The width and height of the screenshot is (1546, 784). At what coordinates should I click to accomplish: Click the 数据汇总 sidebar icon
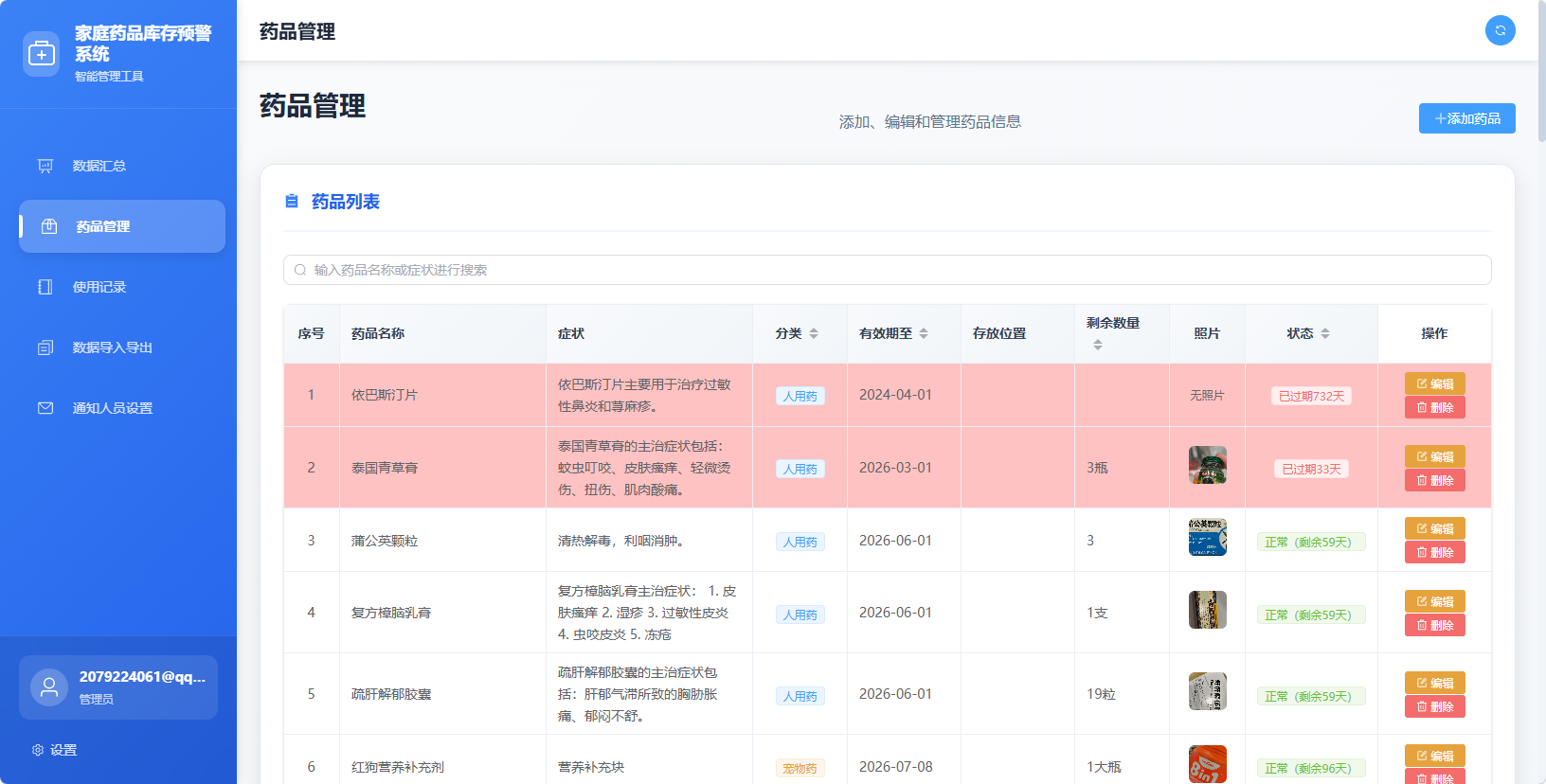click(x=45, y=166)
